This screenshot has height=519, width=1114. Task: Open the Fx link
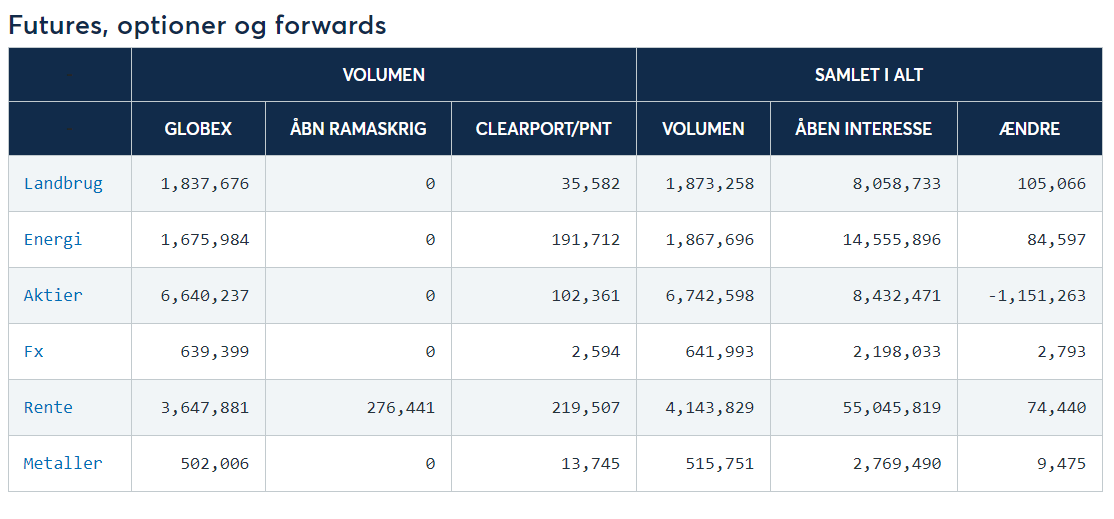pos(33,351)
